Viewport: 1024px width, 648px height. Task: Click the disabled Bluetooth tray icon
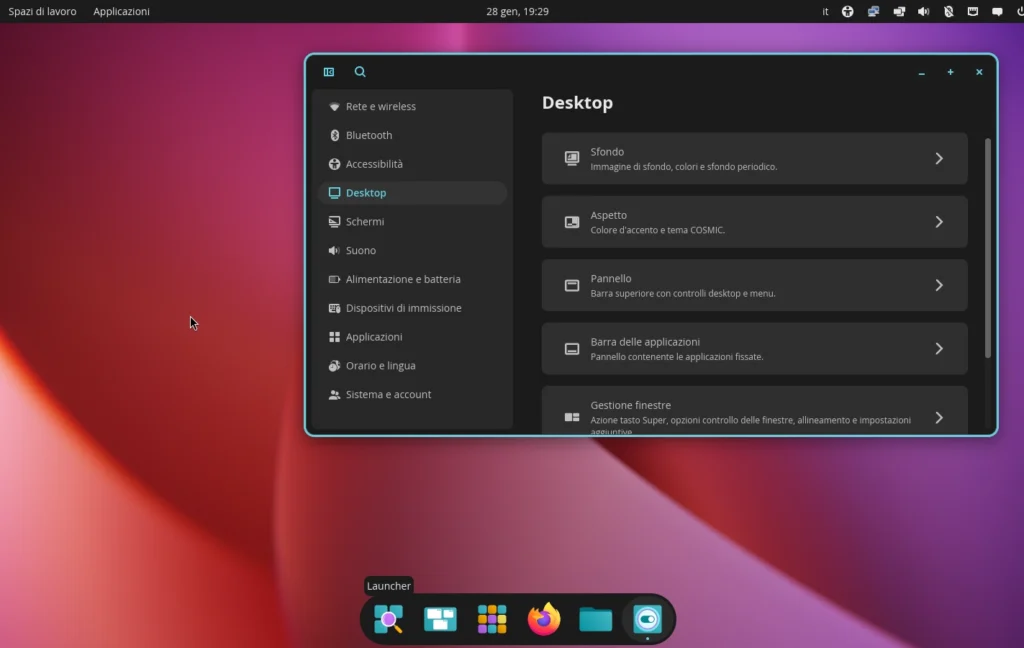point(948,11)
